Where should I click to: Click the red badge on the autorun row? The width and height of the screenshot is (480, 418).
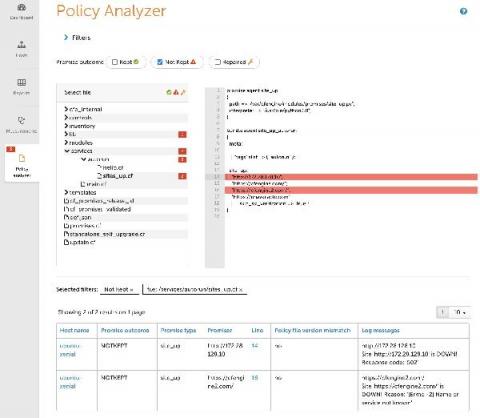182,159
